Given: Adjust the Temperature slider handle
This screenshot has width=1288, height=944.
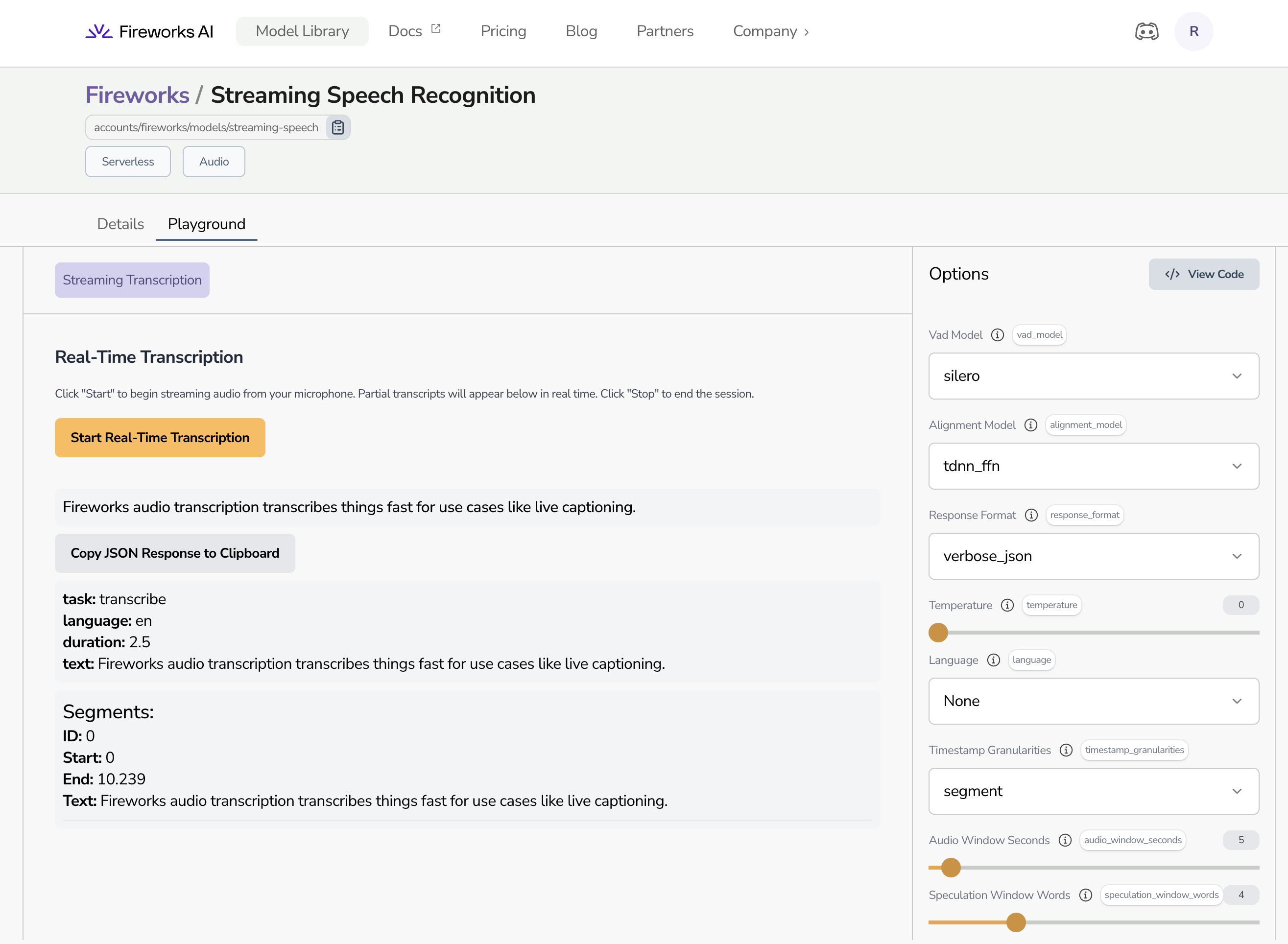Looking at the screenshot, I should tap(938, 633).
